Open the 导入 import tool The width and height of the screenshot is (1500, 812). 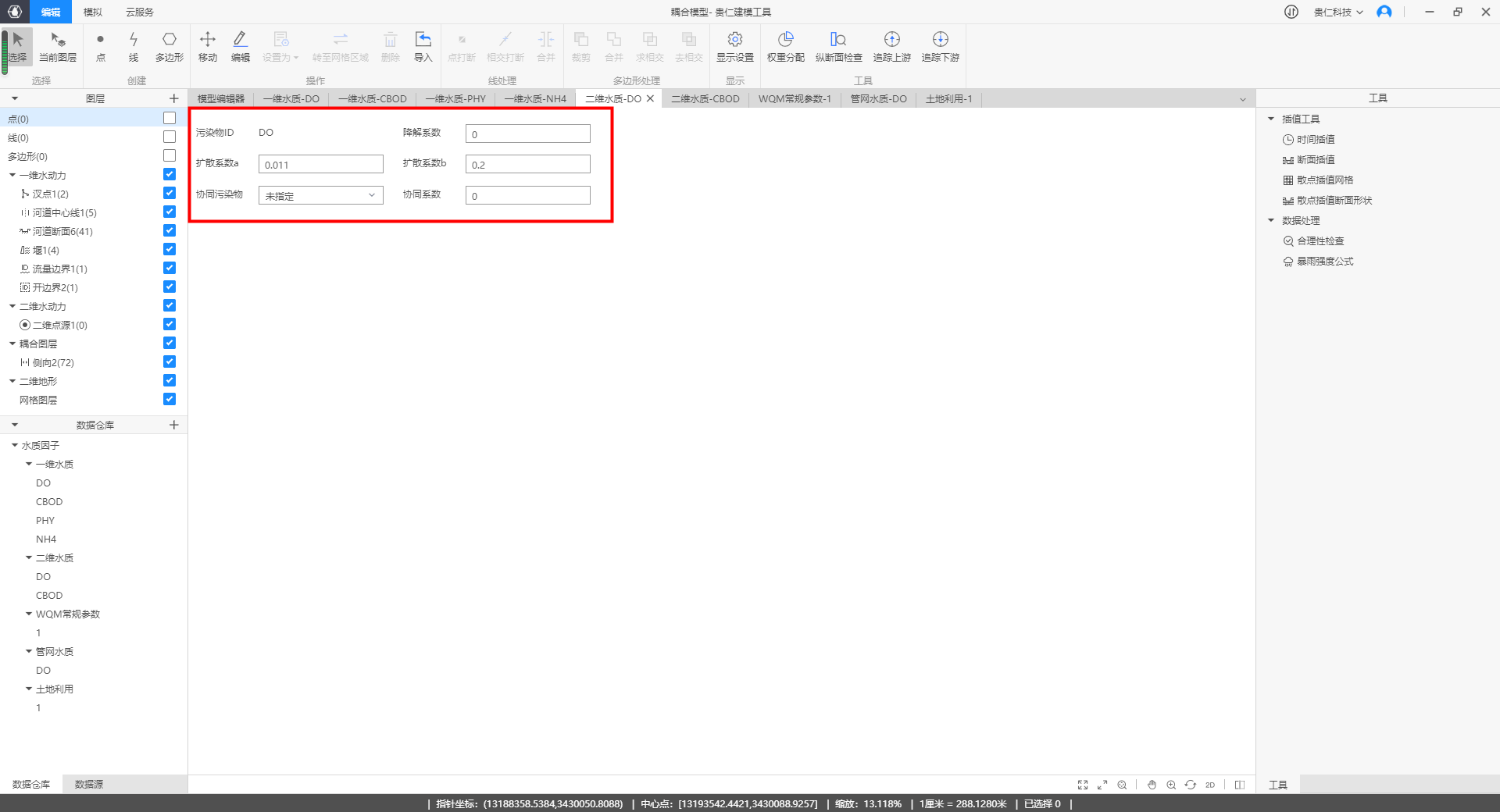423,46
